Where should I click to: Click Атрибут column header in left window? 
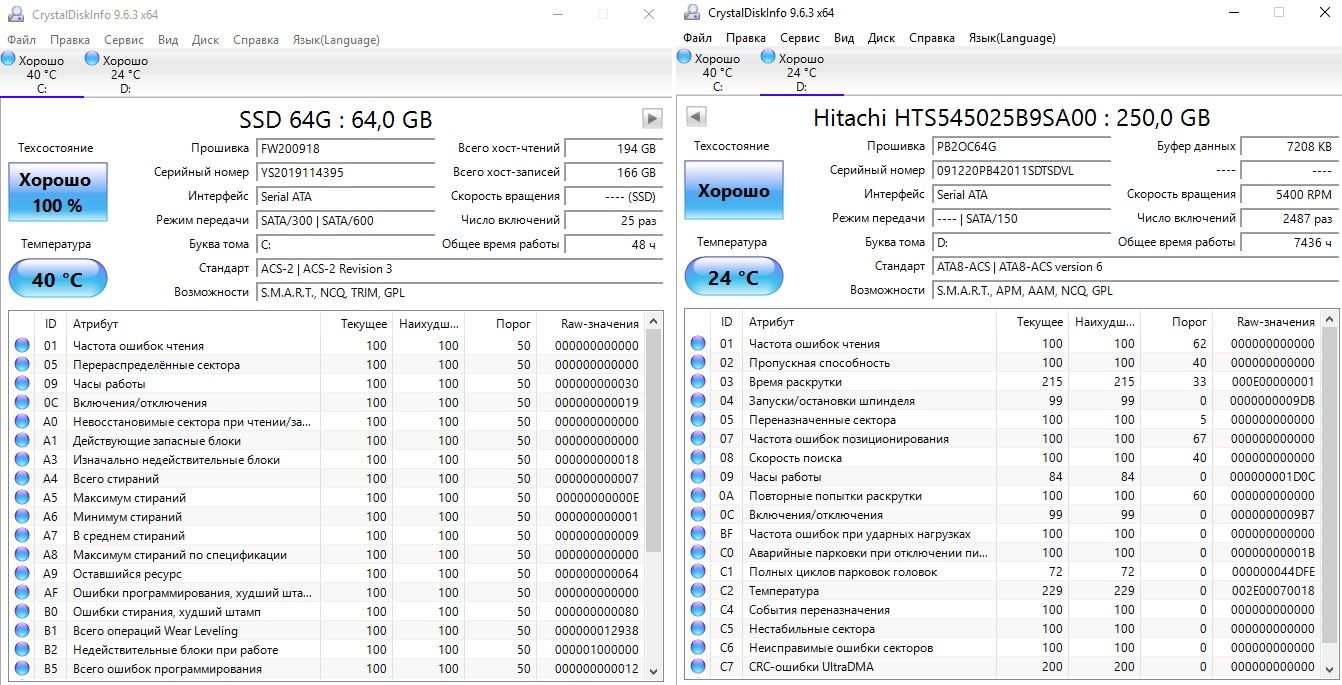(193, 323)
